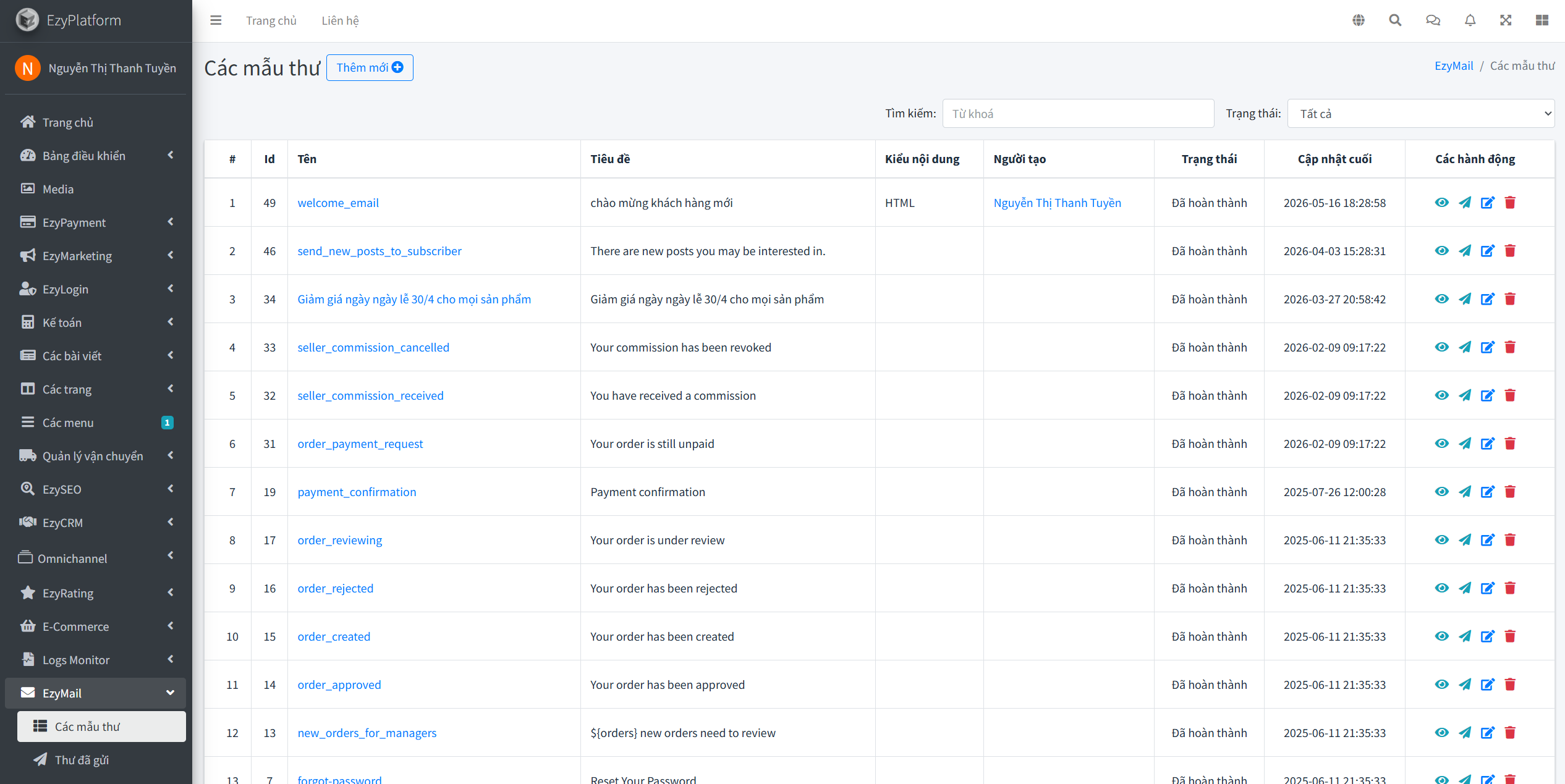
Task: Open the Trạng thái status dropdown
Action: point(1421,114)
